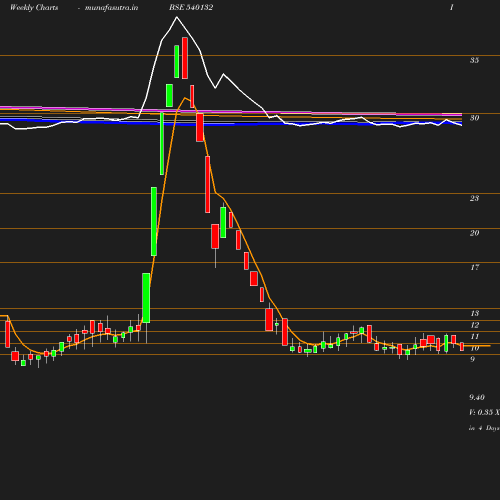Select the 13 price axis label
The width and height of the screenshot is (500, 500).
point(475,313)
